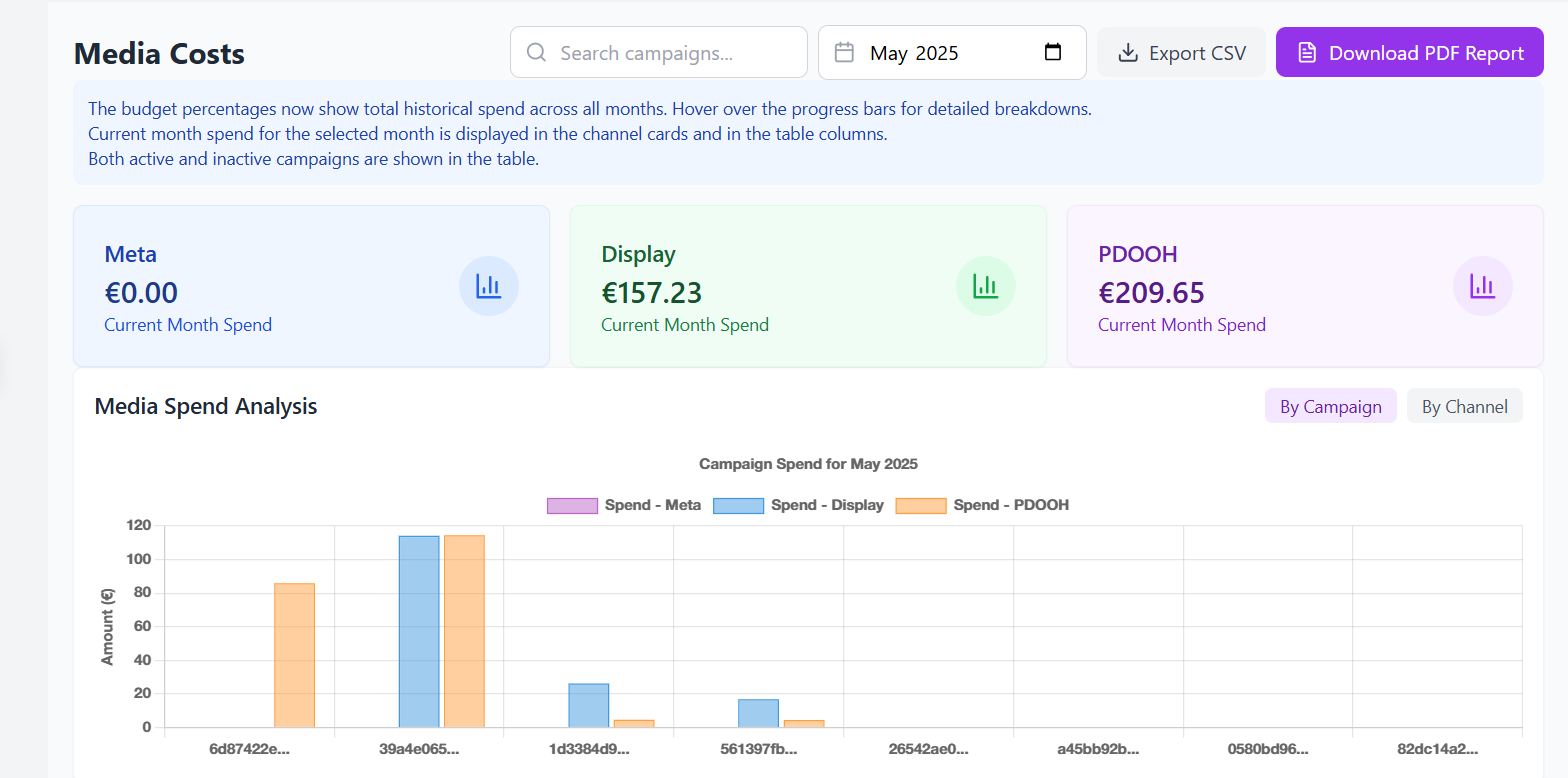Screen dimensions: 1568x778
Task: Click the magnifier icon in the search box
Action: 536,52
